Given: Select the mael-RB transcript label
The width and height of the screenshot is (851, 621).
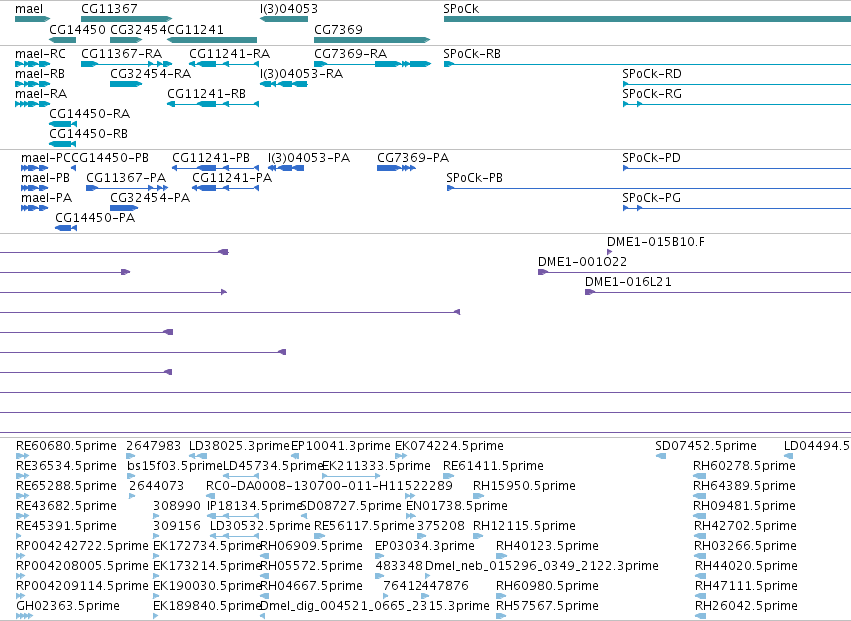Looking at the screenshot, I should point(40,74).
